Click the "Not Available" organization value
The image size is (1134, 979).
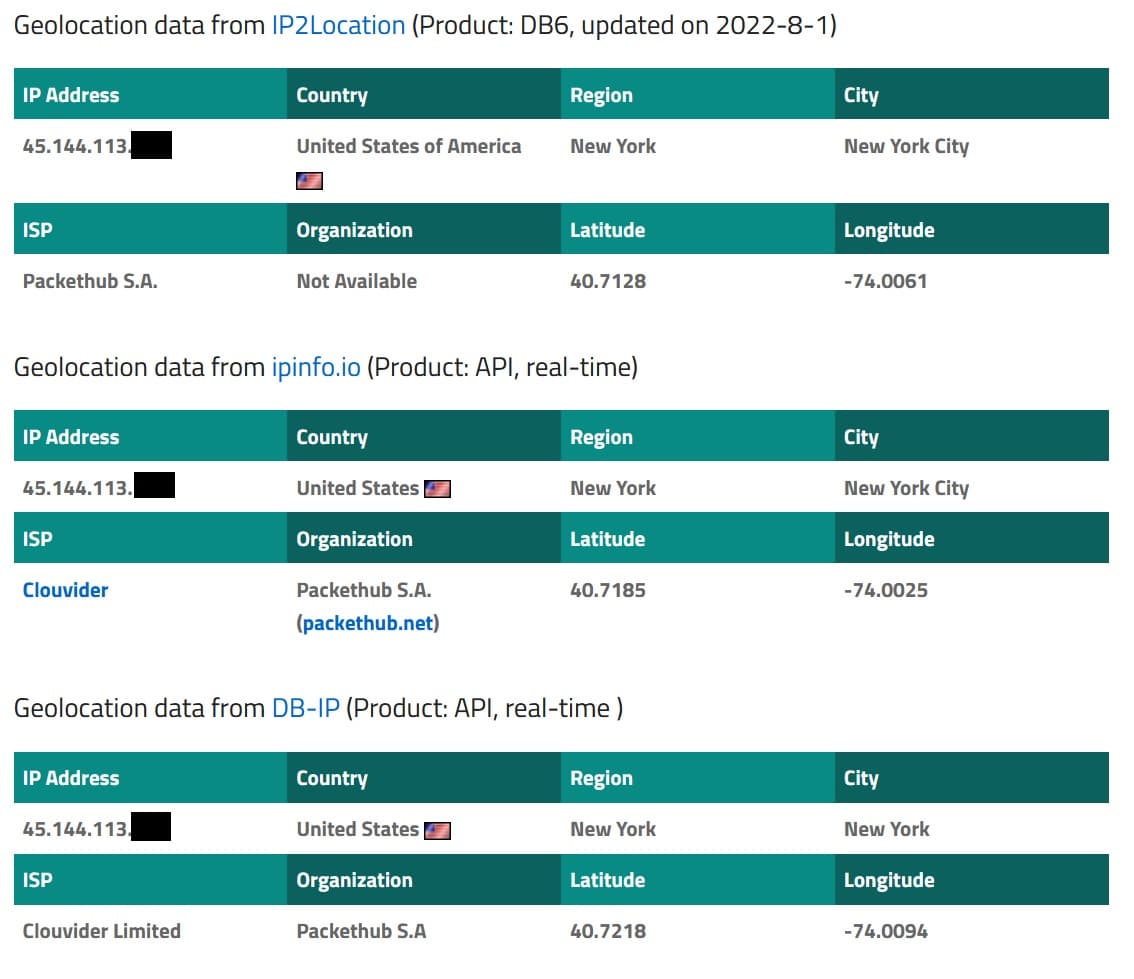point(356,281)
